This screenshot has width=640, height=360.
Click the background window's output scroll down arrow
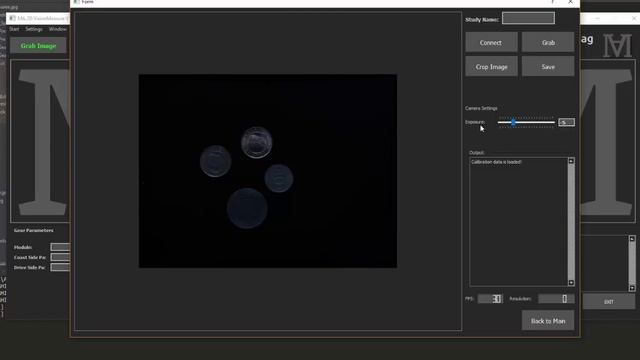coord(632,288)
